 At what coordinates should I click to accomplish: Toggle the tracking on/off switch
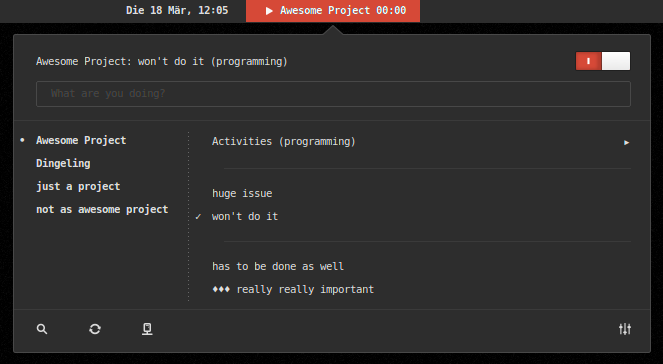click(x=603, y=61)
